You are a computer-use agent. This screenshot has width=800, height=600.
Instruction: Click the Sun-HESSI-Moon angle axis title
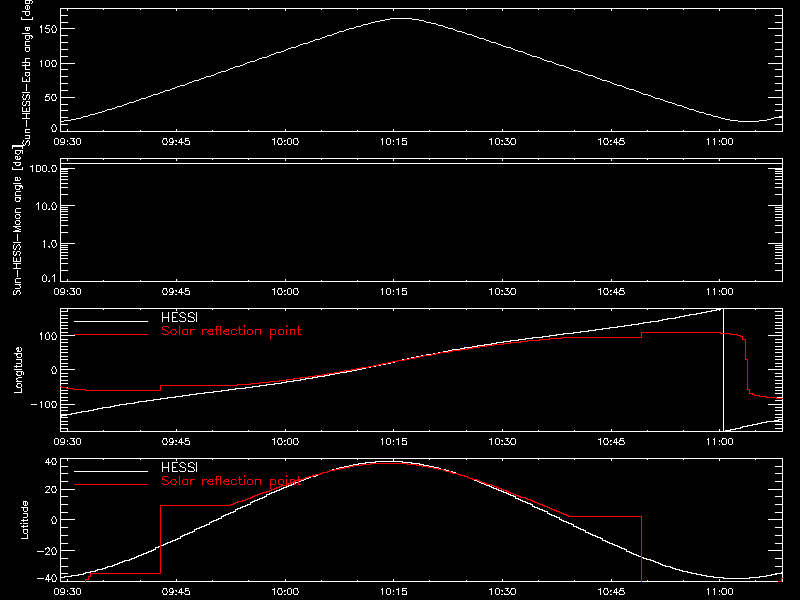click(17, 221)
